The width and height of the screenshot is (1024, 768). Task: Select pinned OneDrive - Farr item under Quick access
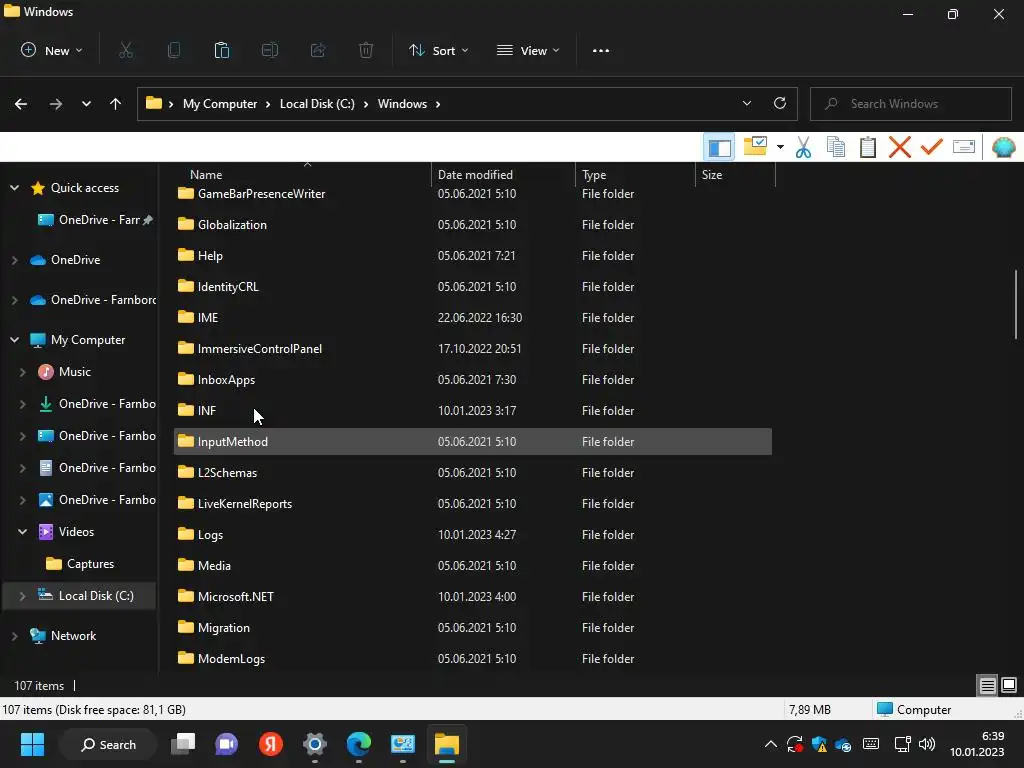click(x=95, y=220)
